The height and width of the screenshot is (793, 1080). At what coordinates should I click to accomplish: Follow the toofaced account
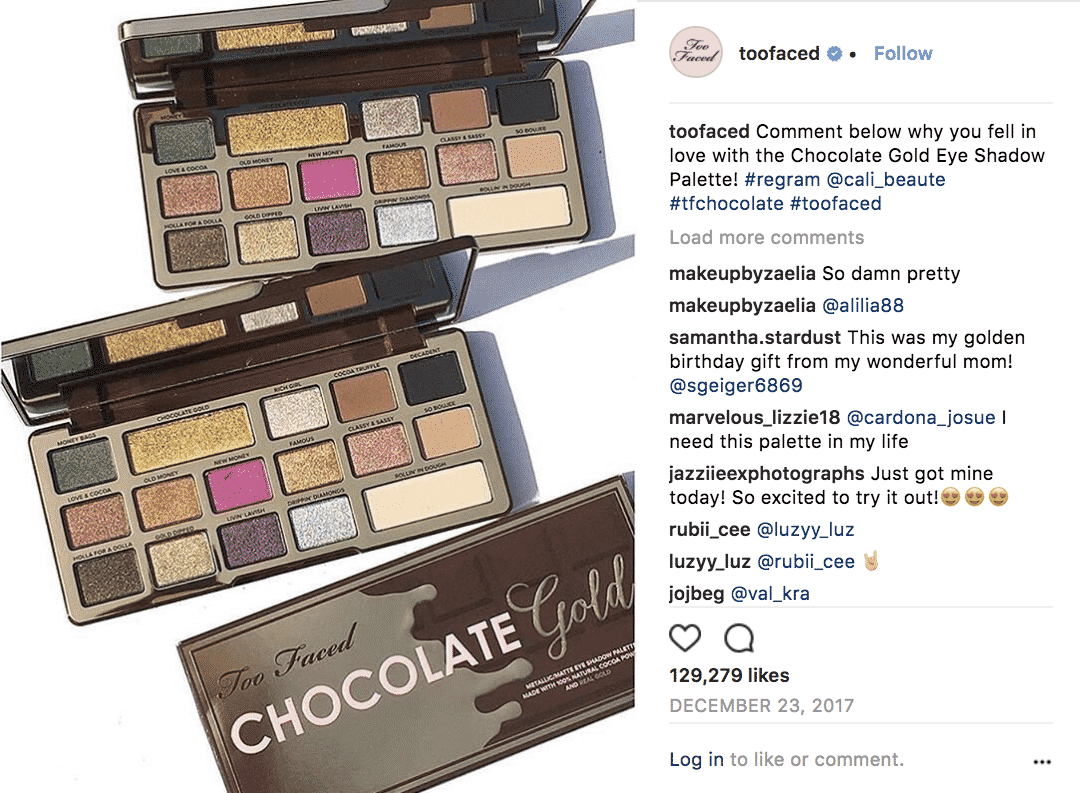click(x=902, y=53)
